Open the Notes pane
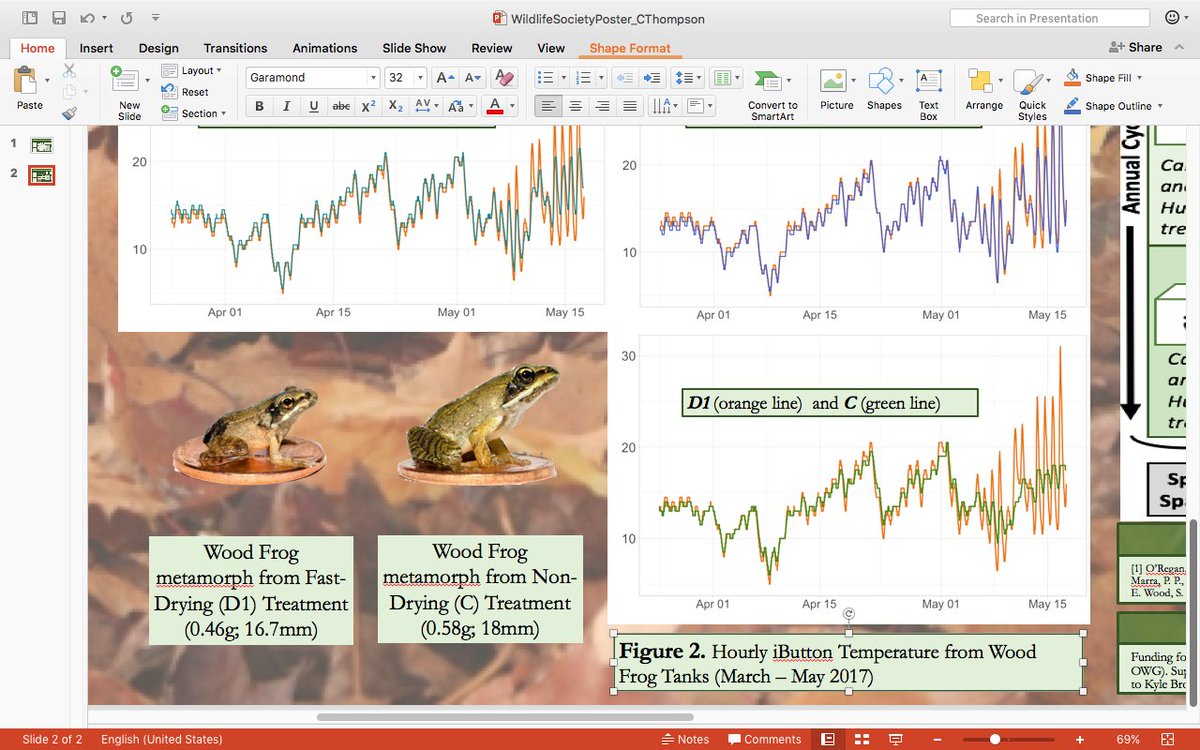The width and height of the screenshot is (1200, 750). 685,739
